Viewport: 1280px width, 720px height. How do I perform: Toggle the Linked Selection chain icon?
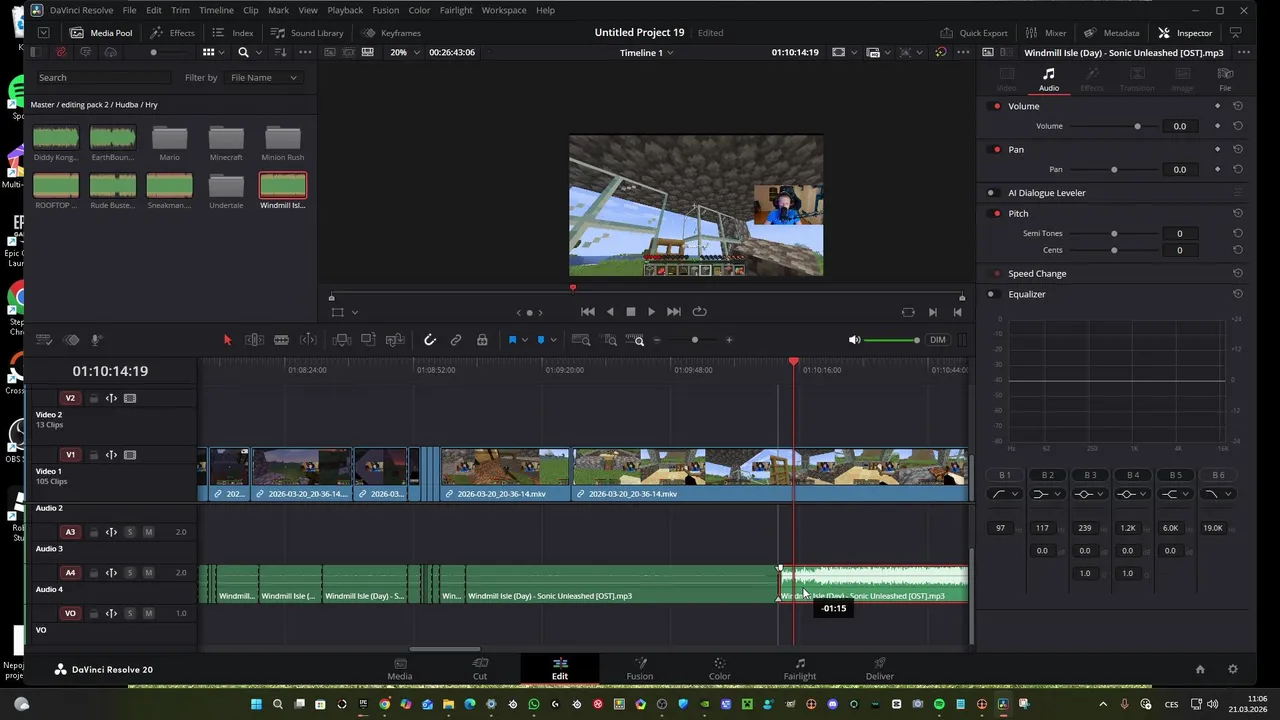(456, 340)
